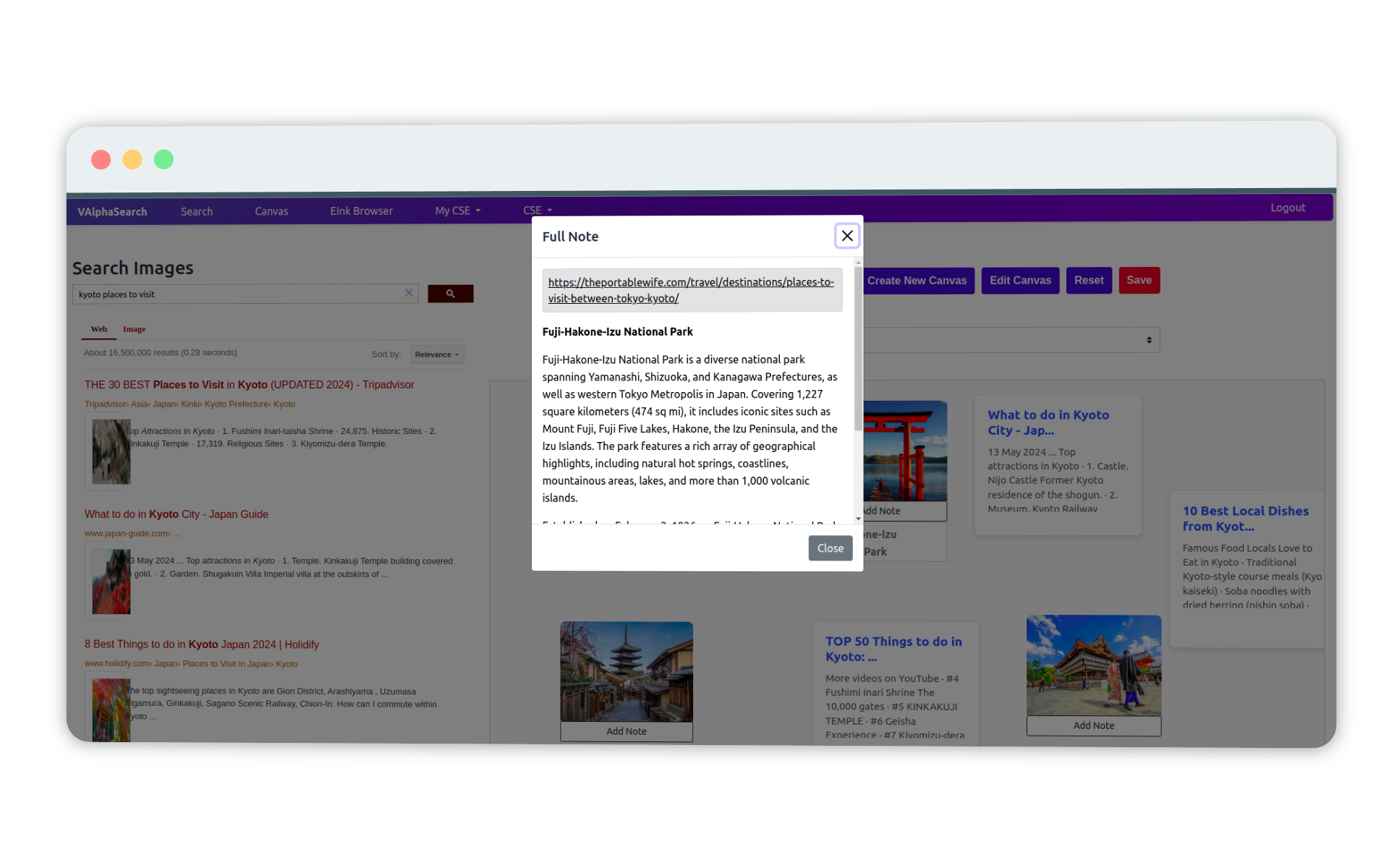This screenshot has height=868, width=1389.
Task: Open the Sort by Relevance dropdown
Action: pos(436,354)
